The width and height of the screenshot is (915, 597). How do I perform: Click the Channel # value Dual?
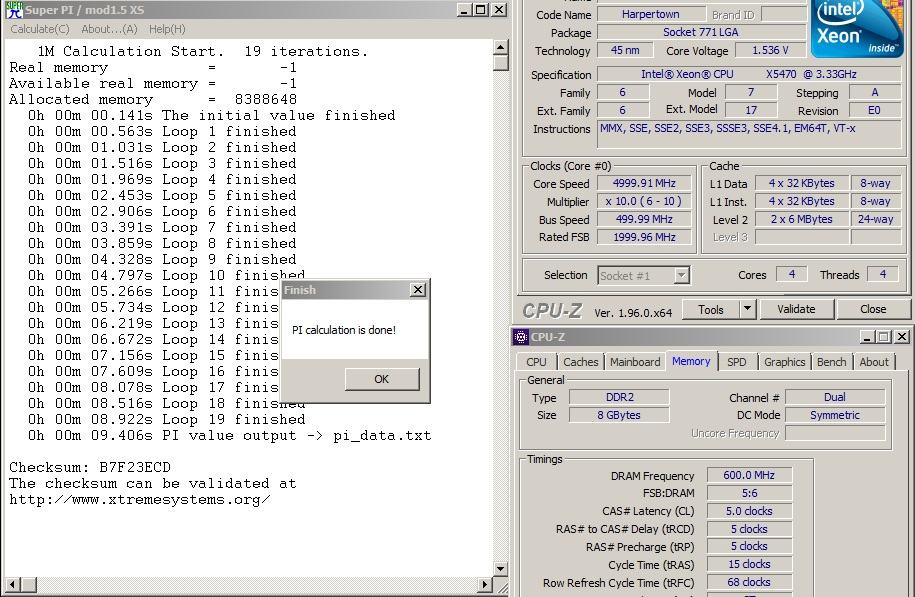coord(835,397)
